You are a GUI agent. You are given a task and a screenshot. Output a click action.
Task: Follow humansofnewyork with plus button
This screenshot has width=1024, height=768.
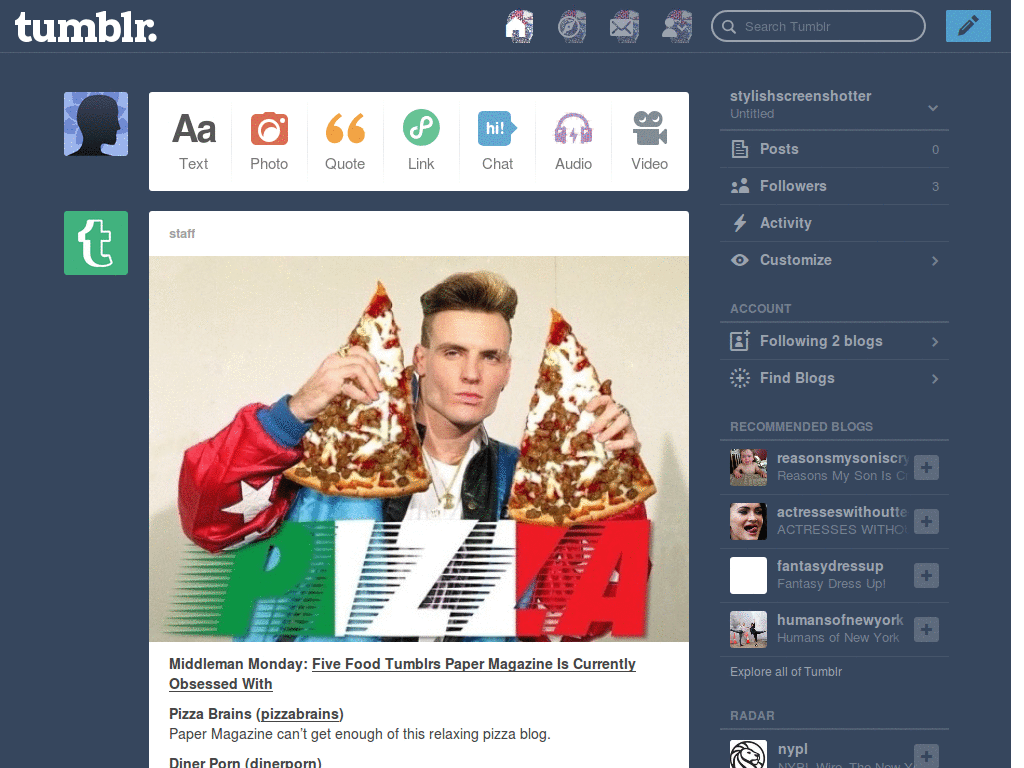[x=926, y=630]
